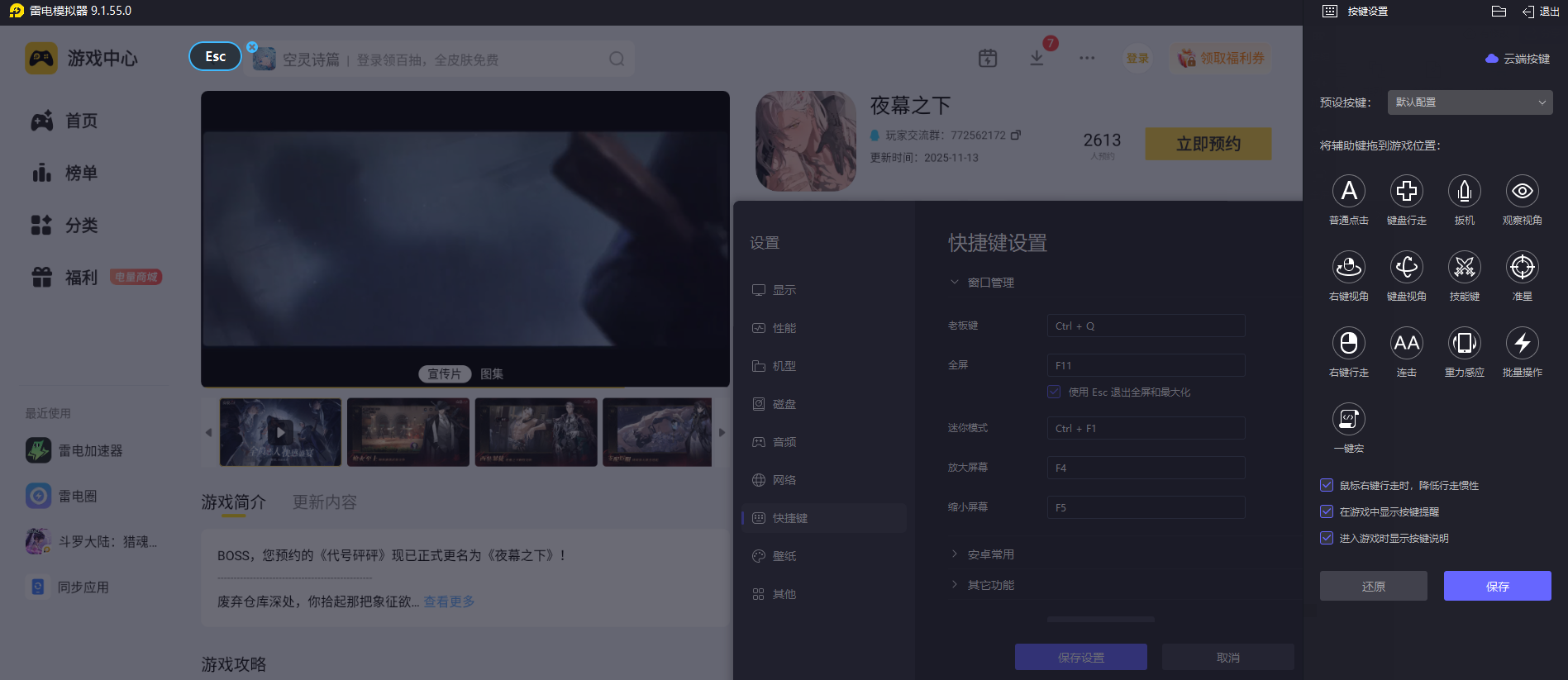Open 其他 settings category
This screenshot has width=1568, height=680.
(774, 594)
